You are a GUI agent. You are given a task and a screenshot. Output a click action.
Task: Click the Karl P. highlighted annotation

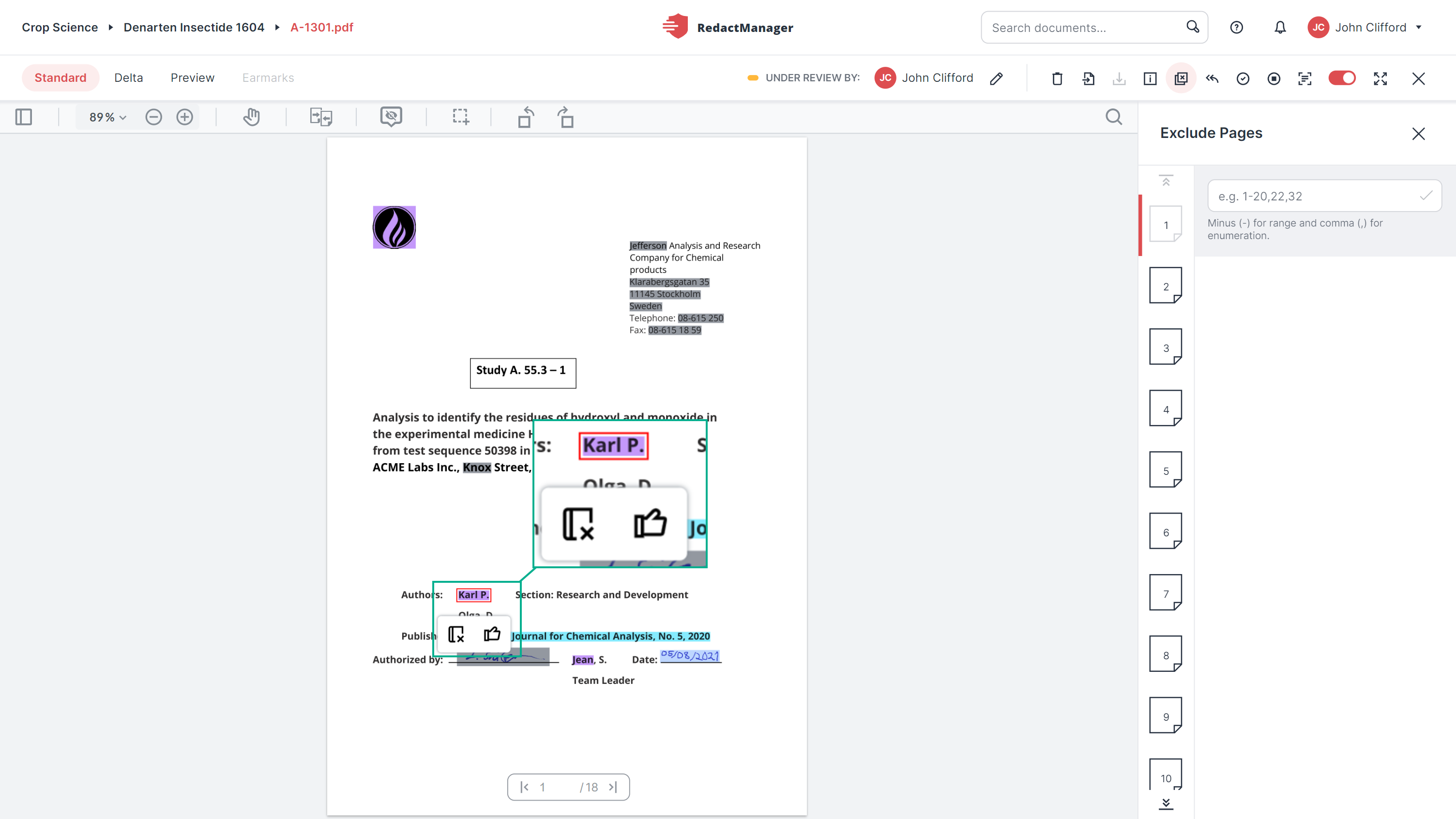[x=474, y=594]
